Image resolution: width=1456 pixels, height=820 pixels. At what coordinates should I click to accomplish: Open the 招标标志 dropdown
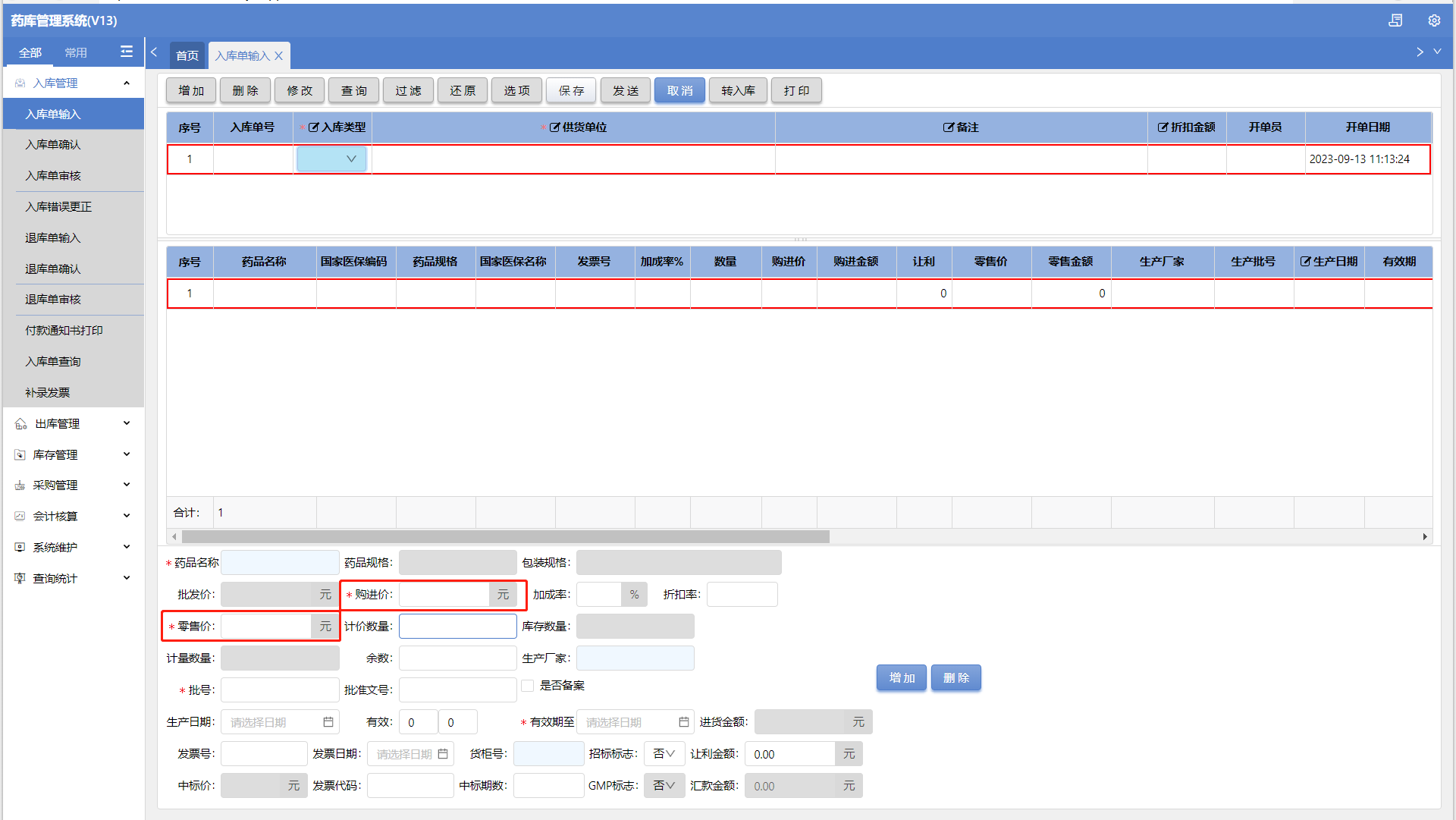tap(664, 754)
